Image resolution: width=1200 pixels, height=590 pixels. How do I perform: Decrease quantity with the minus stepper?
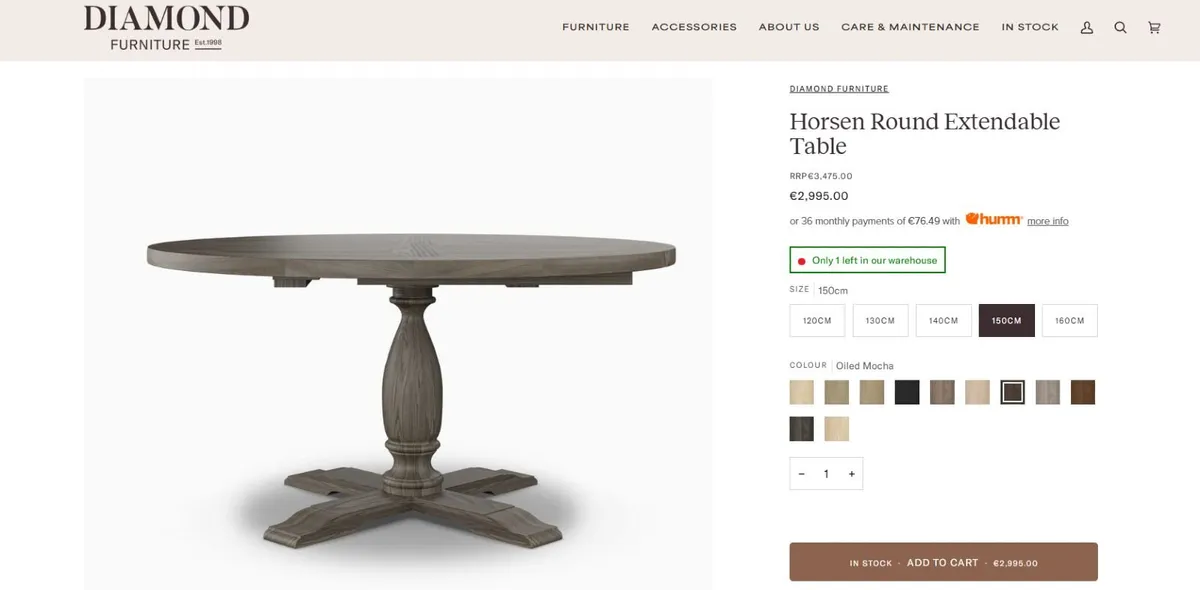[801, 473]
